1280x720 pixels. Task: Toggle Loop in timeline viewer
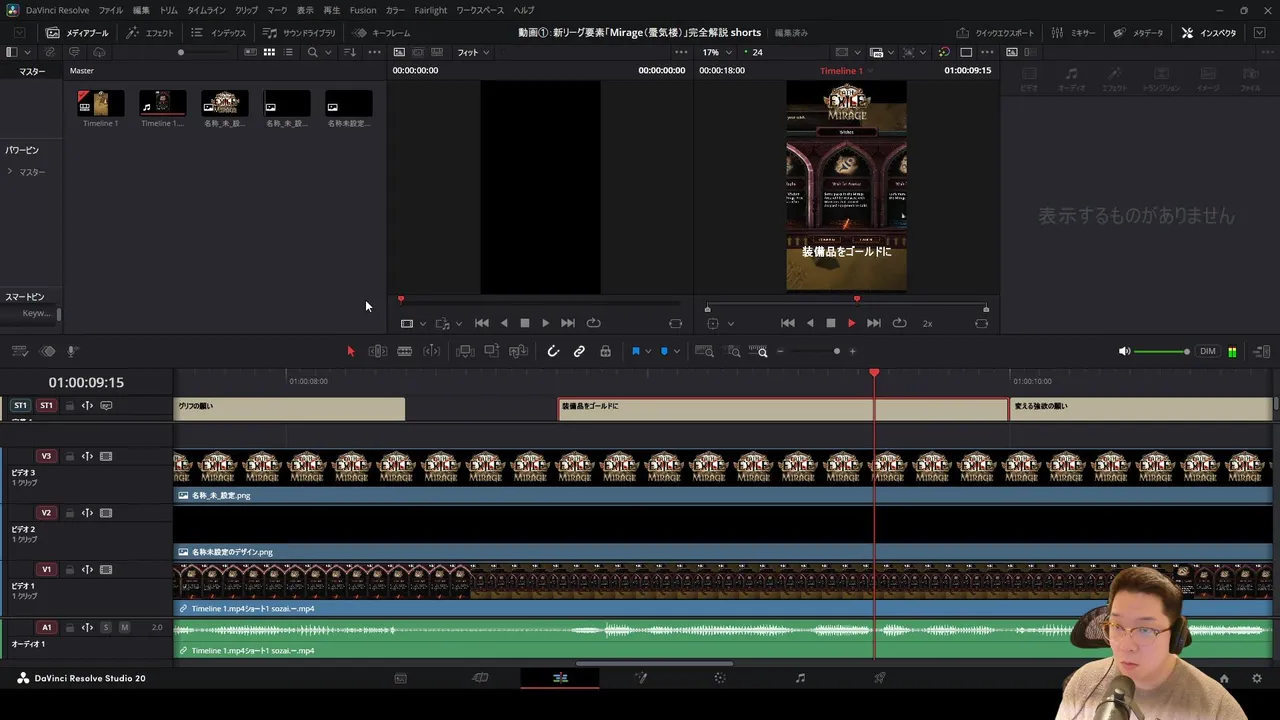[x=899, y=323]
